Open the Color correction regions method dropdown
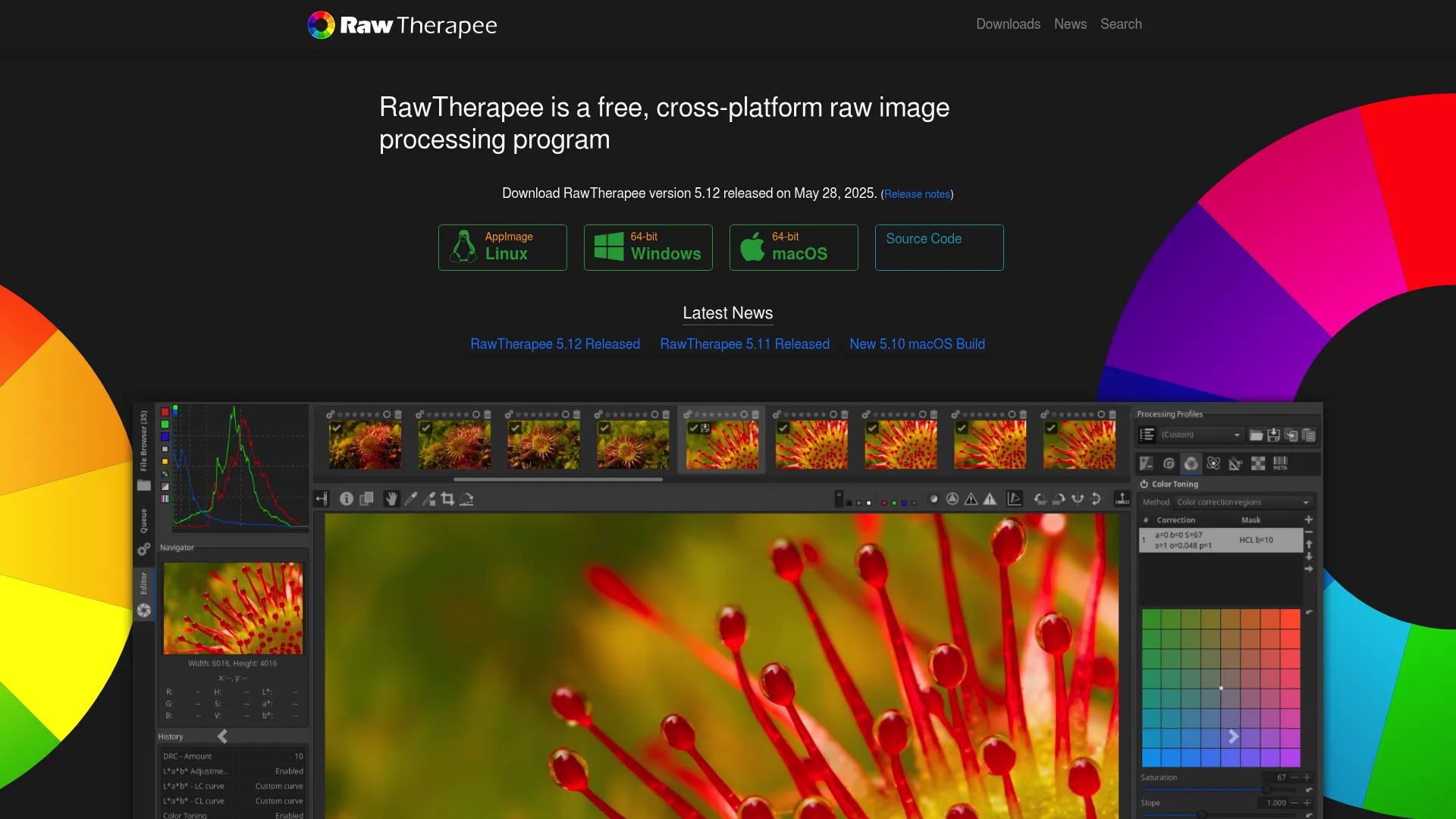1456x819 pixels. point(1244,502)
